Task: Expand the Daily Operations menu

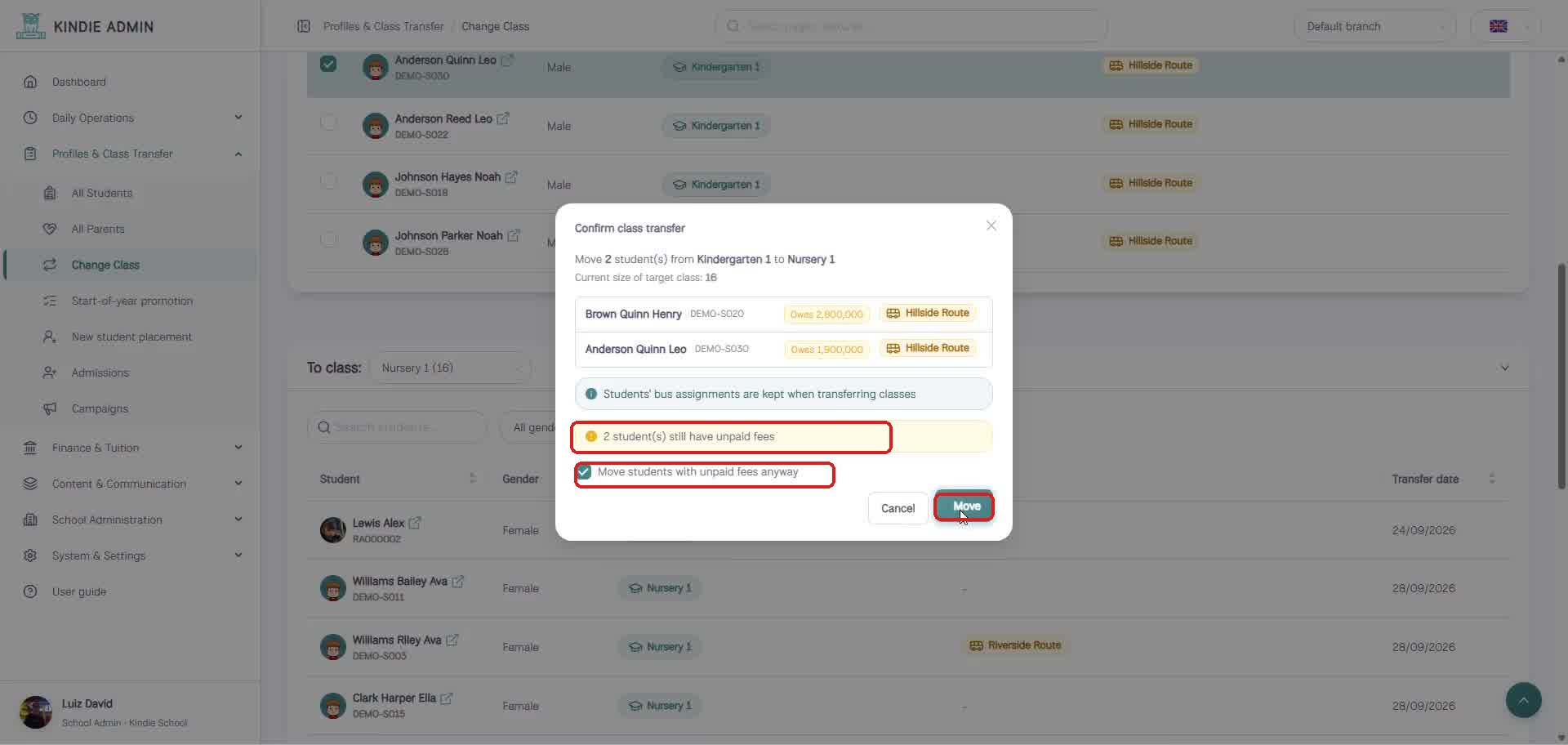Action: (131, 118)
